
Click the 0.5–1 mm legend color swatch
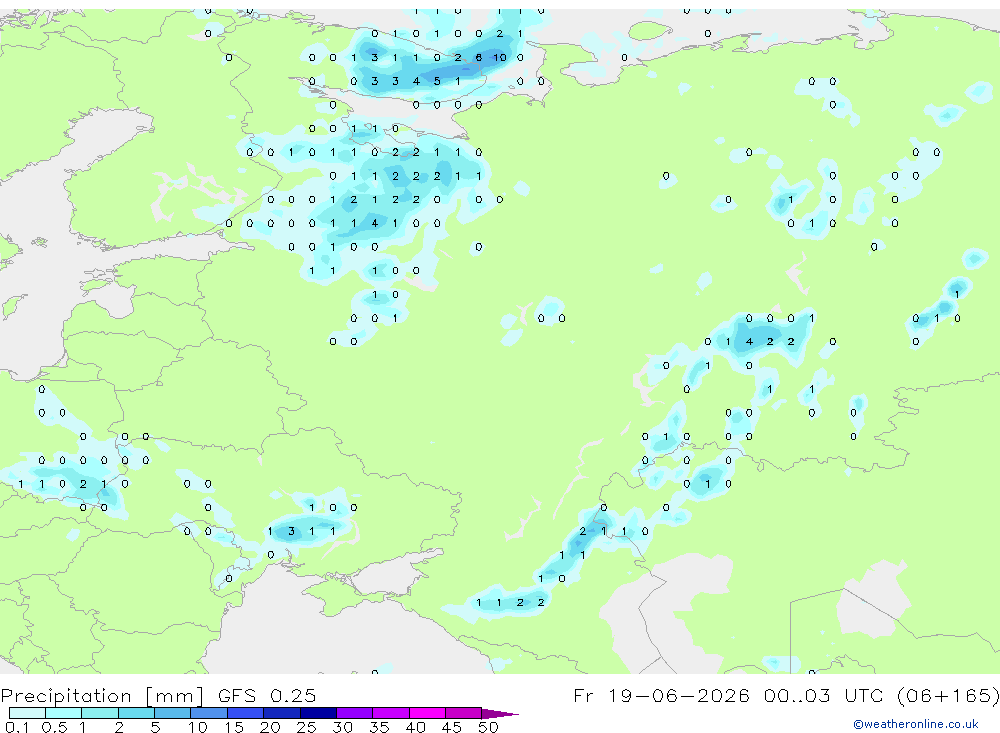(64, 713)
